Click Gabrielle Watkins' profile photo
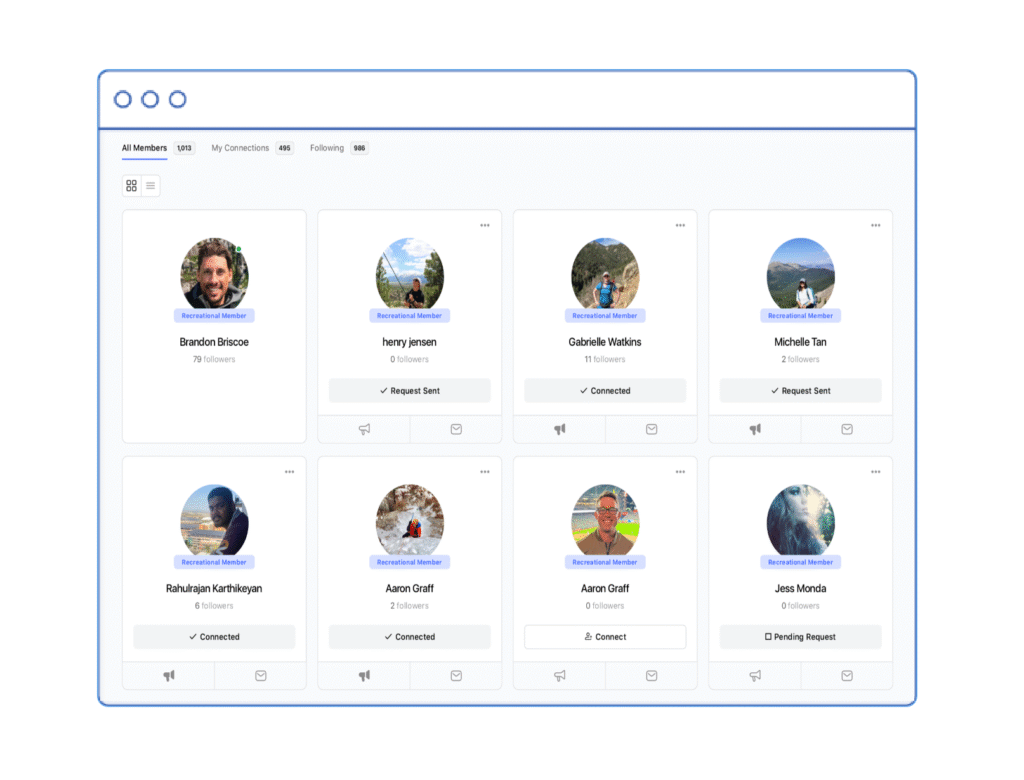Screen dimensions: 1024x780 click(x=605, y=273)
